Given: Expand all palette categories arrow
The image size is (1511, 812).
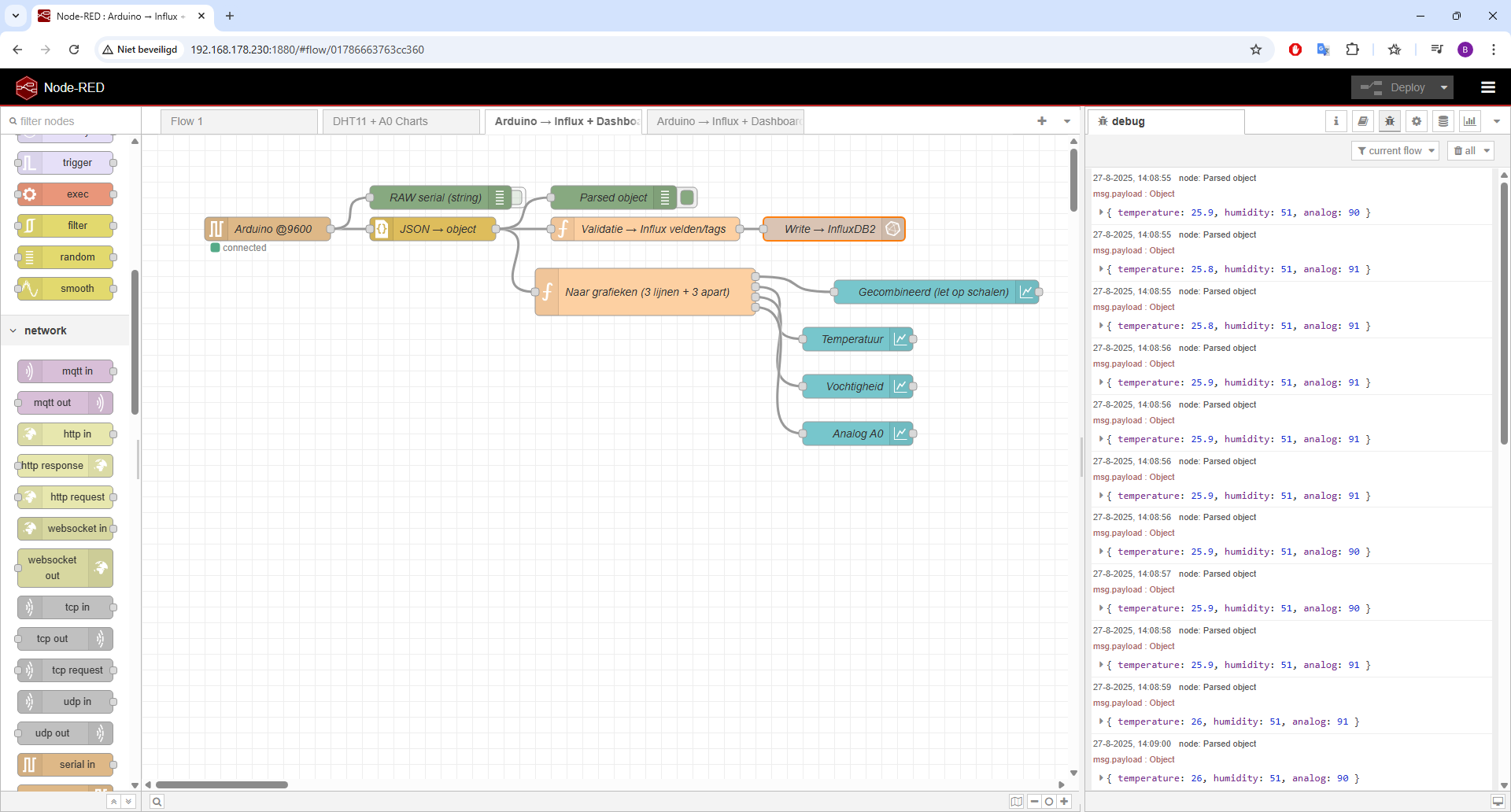Looking at the screenshot, I should coord(128,802).
